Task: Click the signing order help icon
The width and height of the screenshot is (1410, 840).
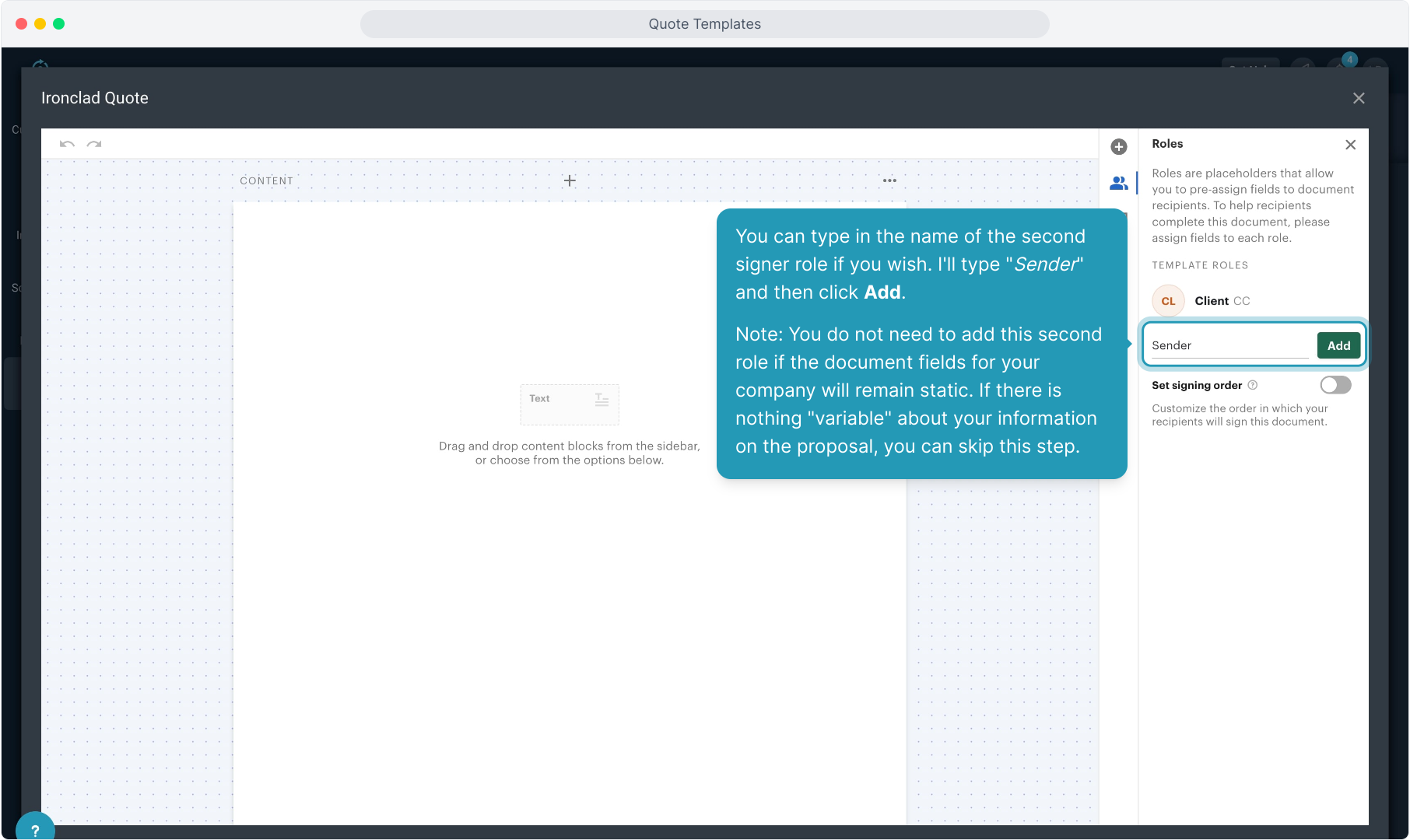Action: 1253,385
